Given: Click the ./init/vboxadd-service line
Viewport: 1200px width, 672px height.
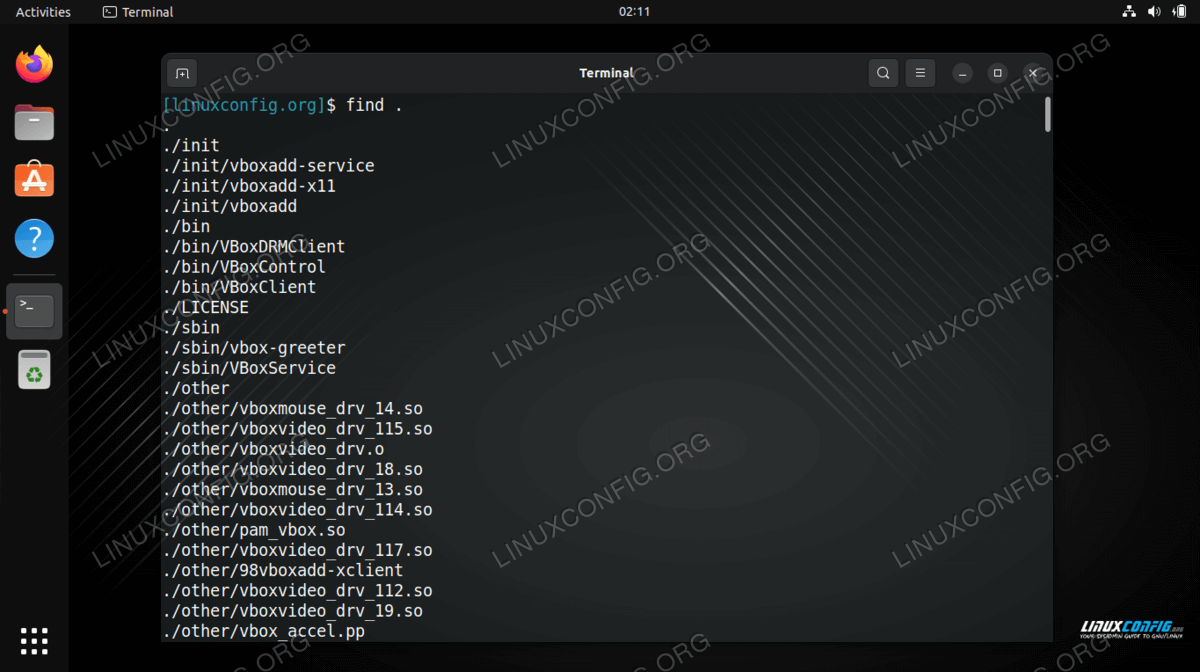Looking at the screenshot, I should 268,166.
